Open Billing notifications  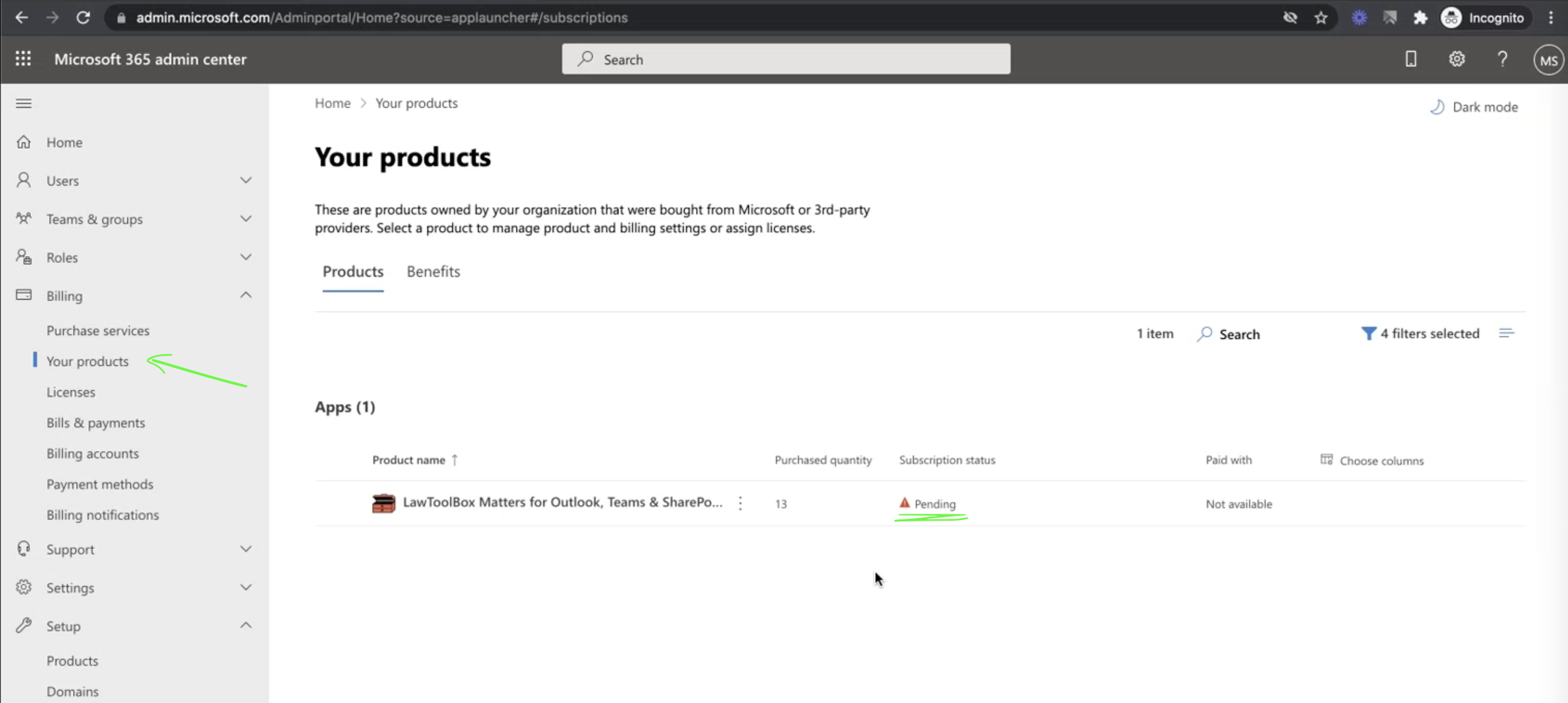pos(103,514)
